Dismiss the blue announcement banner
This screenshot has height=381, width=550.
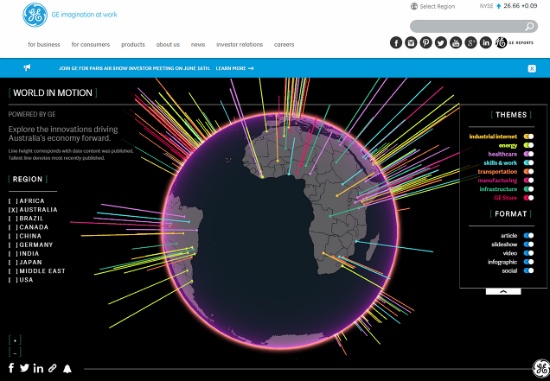[x=532, y=69]
